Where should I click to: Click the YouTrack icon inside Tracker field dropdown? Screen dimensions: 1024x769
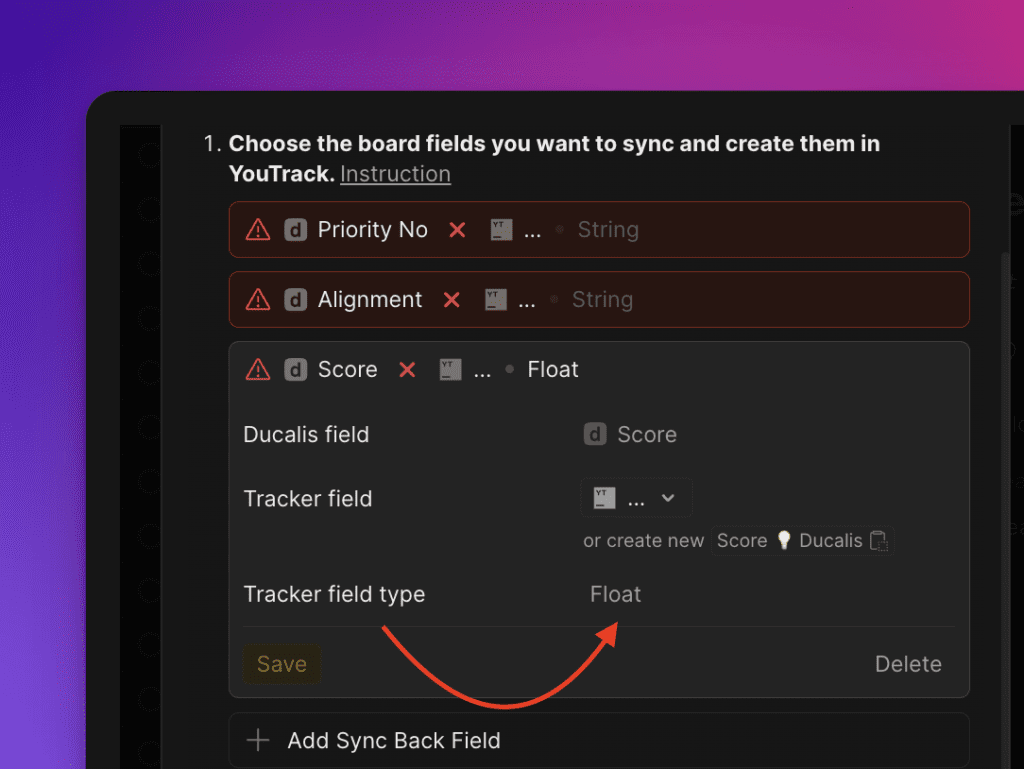(x=605, y=498)
